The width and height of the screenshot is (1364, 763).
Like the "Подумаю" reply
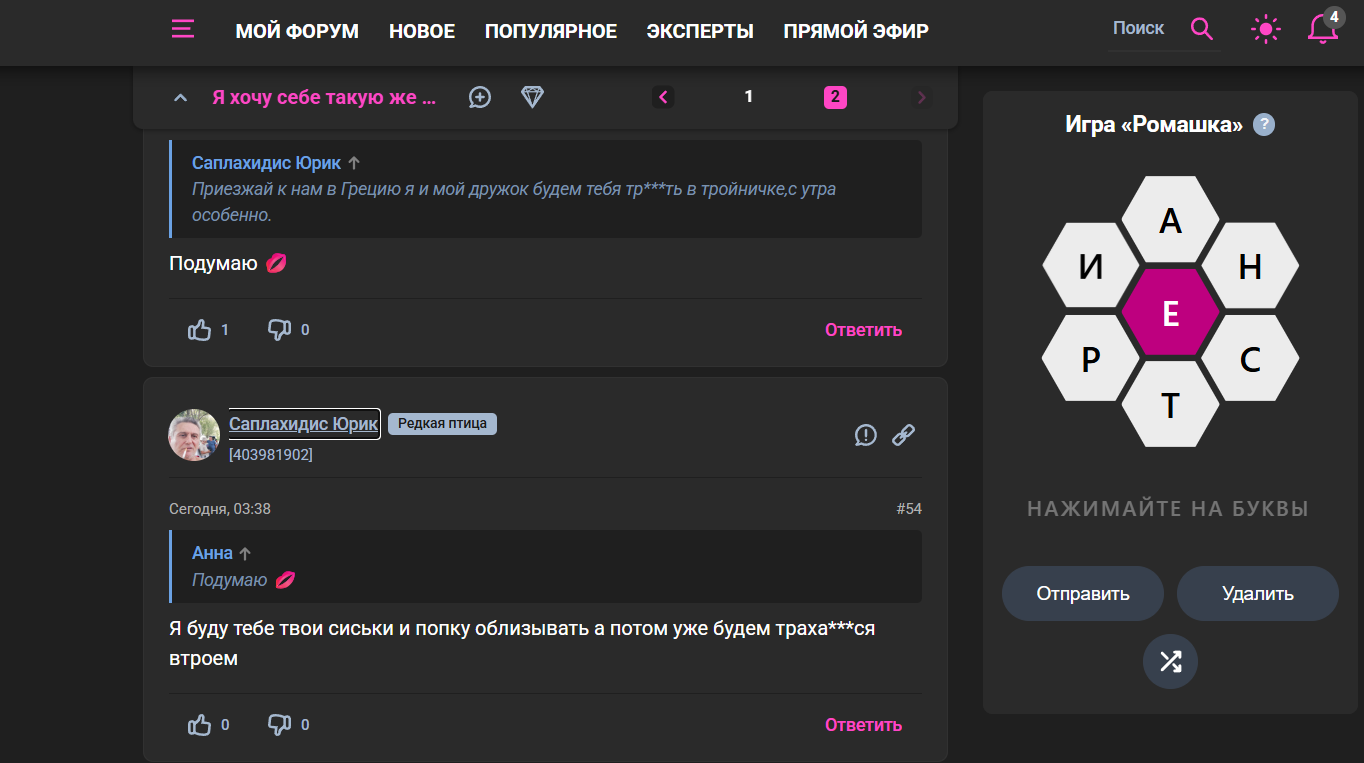(200, 330)
